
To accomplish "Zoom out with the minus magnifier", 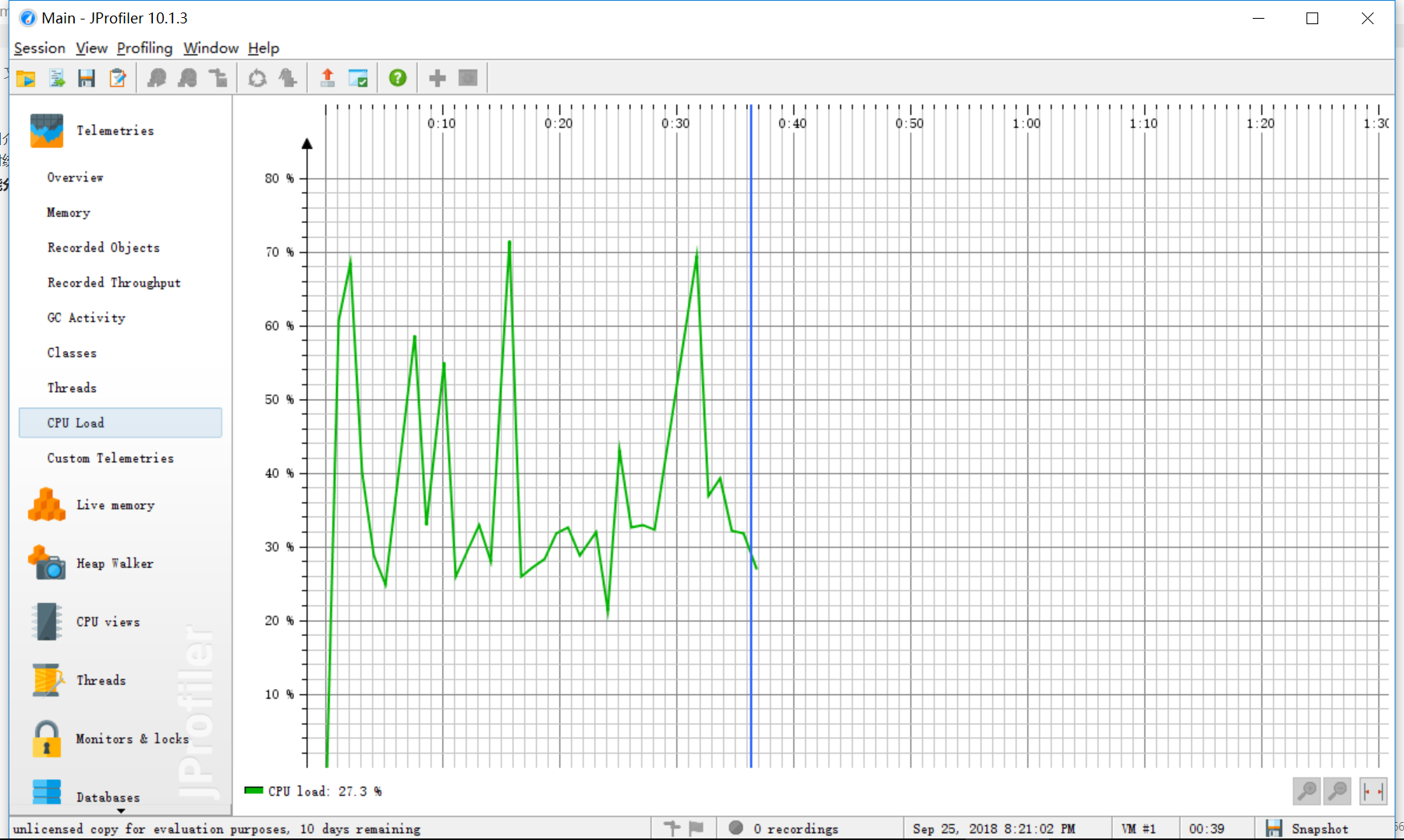I will [x=1338, y=791].
